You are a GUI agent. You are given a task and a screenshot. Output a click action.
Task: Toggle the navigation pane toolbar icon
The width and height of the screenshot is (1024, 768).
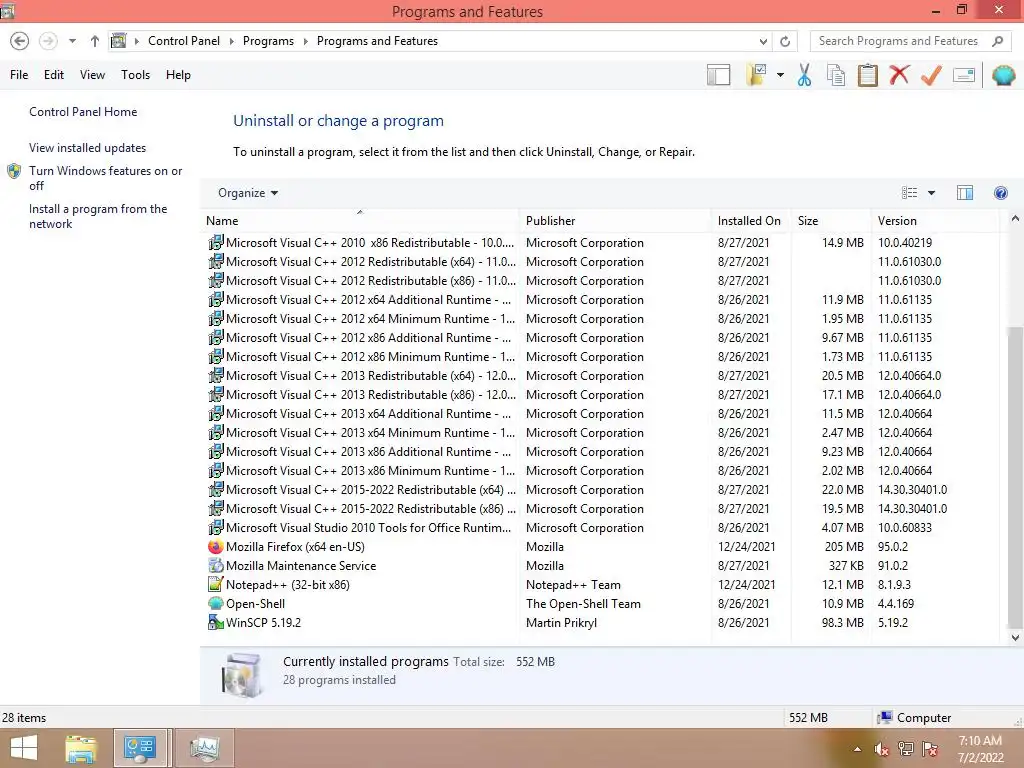pos(718,75)
